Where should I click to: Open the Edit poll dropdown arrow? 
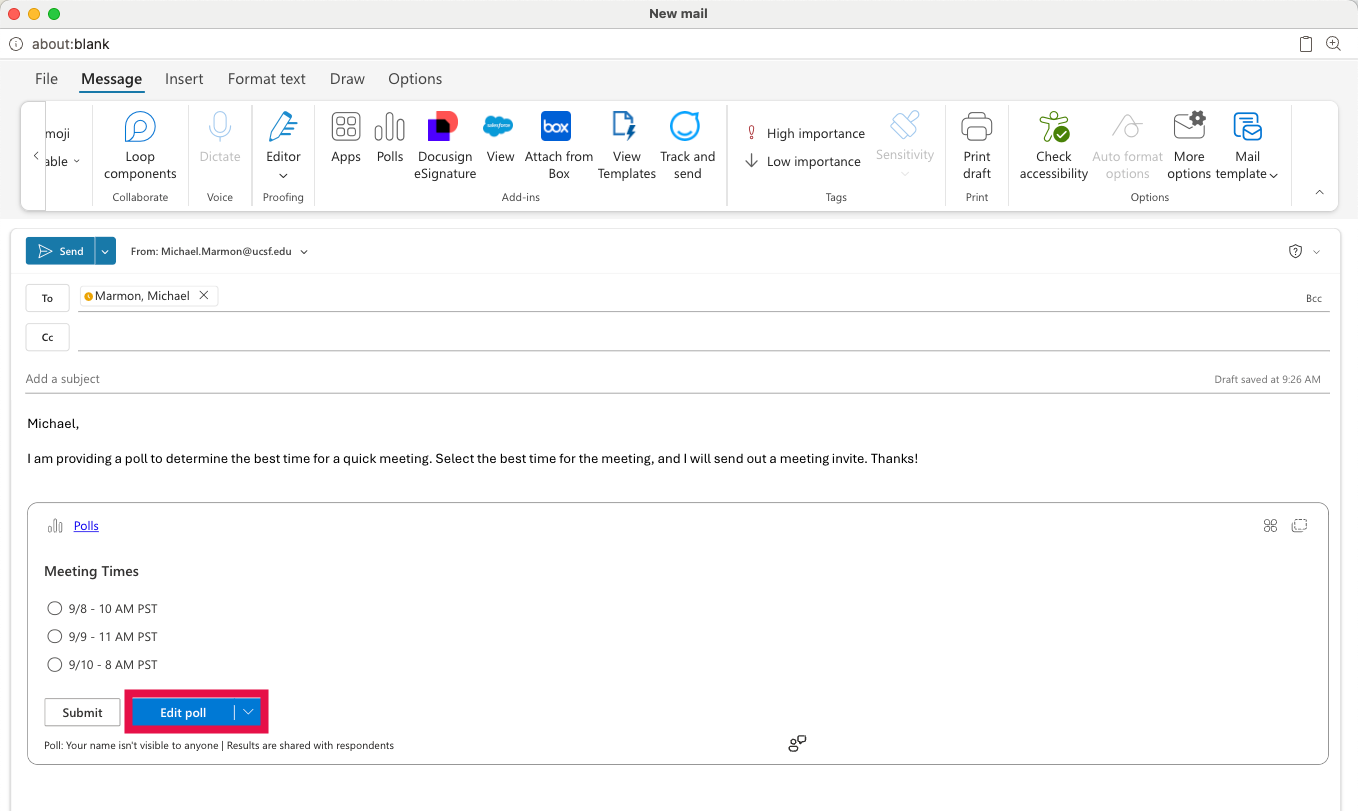[x=248, y=712]
